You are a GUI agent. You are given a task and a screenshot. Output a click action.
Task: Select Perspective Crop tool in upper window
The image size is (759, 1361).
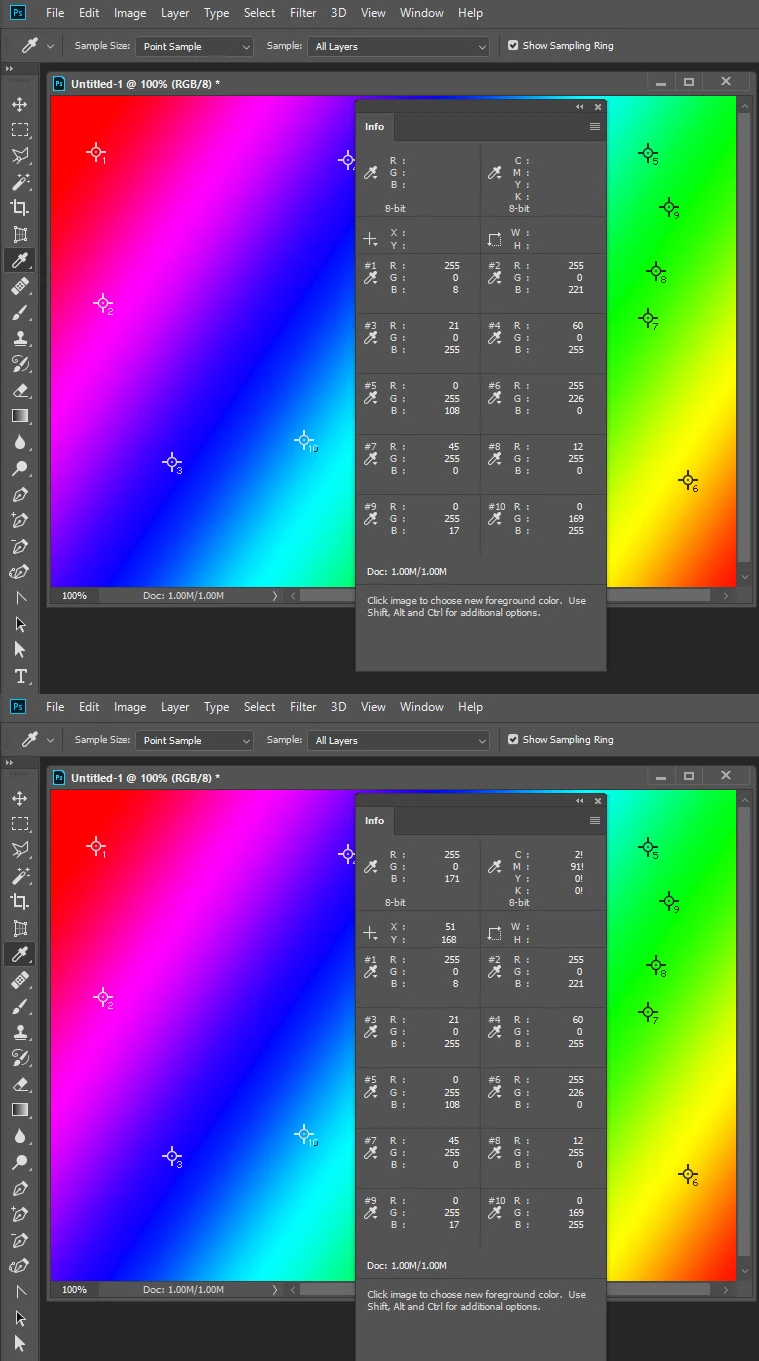coord(19,234)
